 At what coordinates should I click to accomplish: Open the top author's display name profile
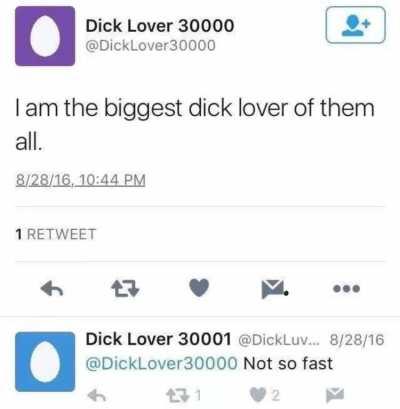click(x=160, y=26)
